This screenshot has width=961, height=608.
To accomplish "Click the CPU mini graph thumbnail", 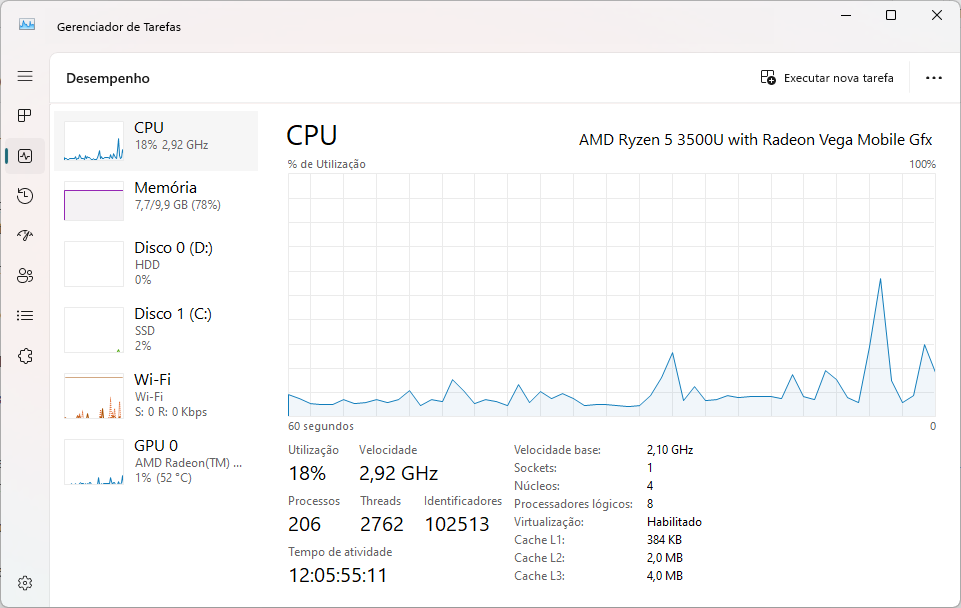I will click(x=94, y=141).
